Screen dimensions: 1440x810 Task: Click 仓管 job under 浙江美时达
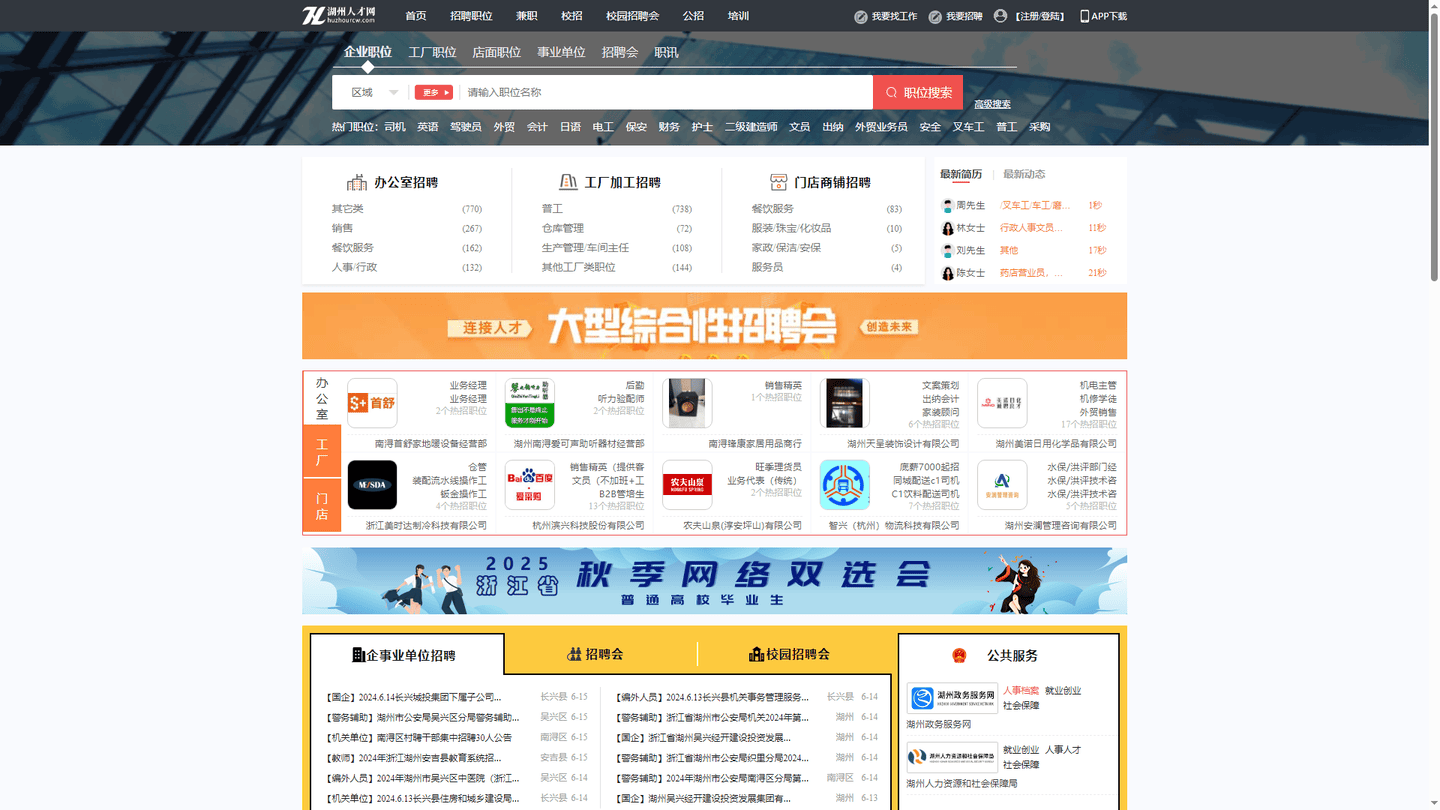click(477, 467)
